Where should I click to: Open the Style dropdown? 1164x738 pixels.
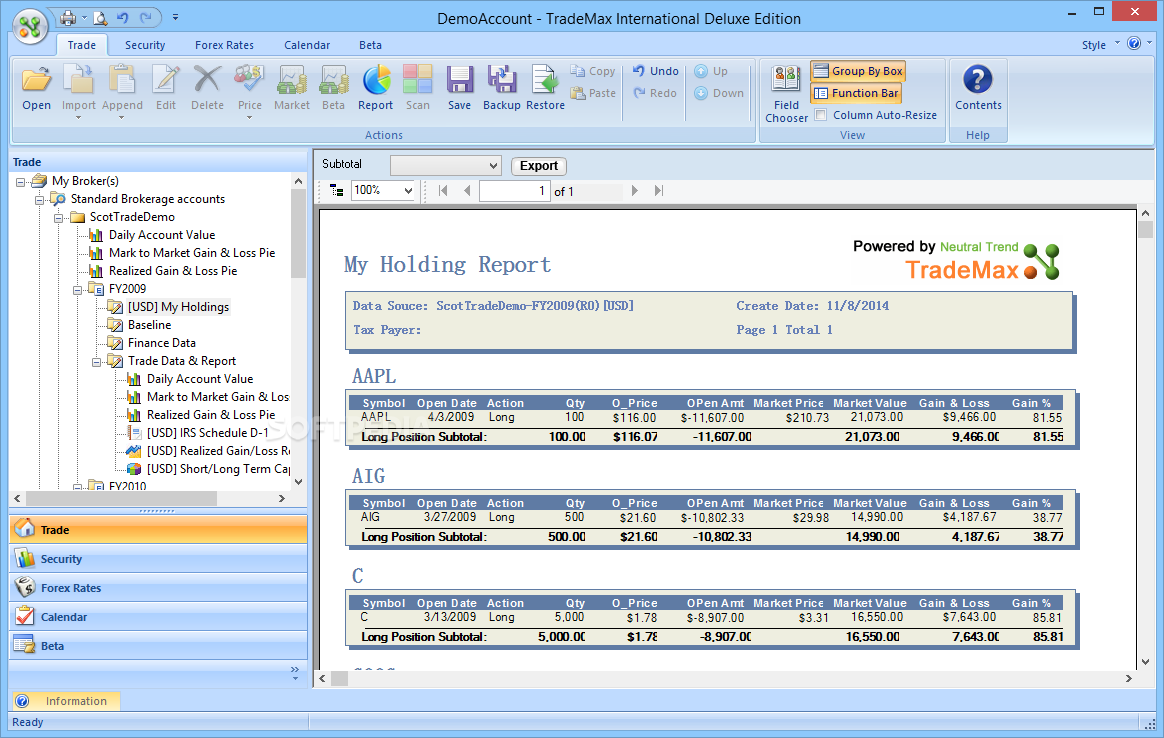pos(1100,45)
